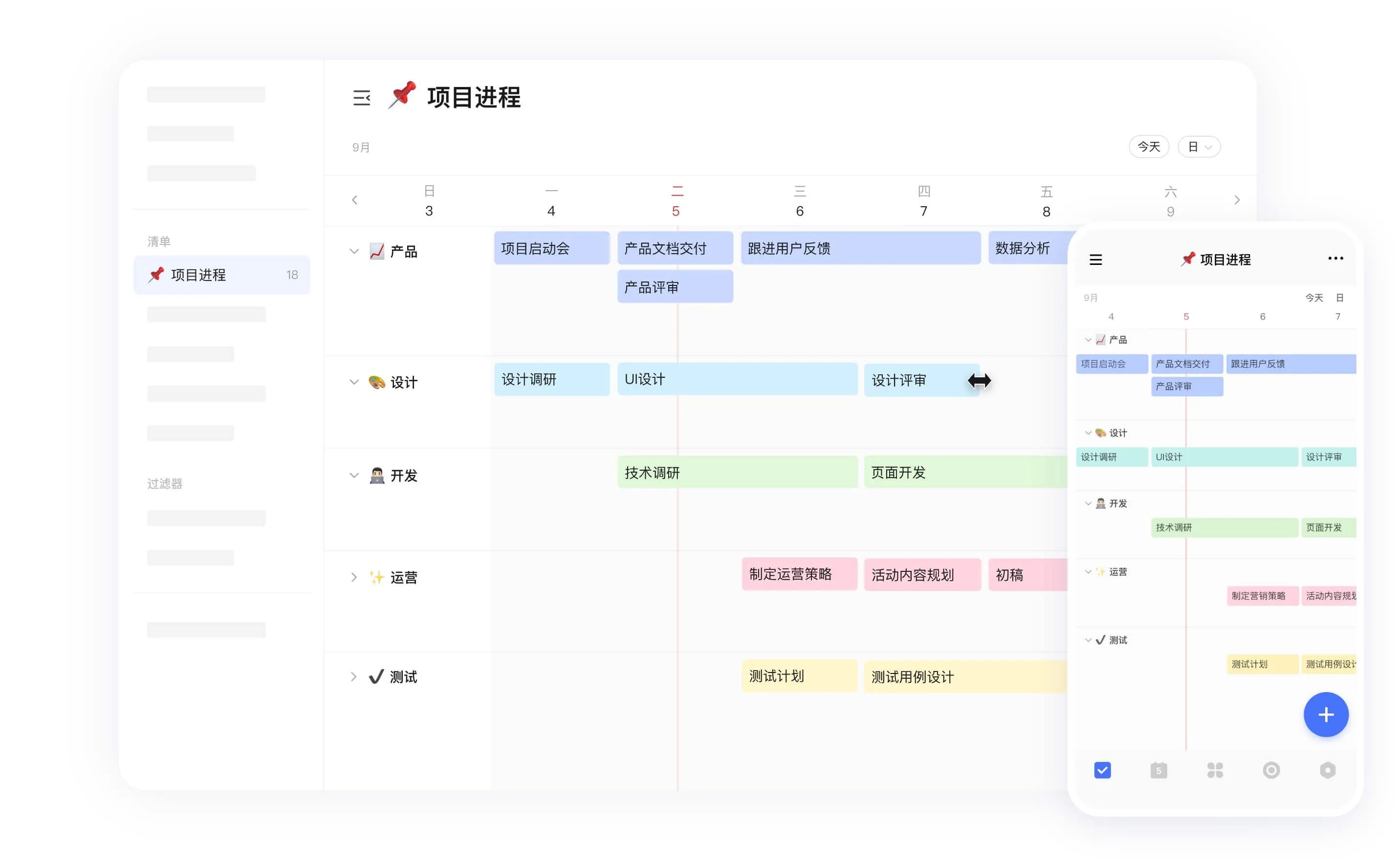Toggle collapse of the 设计 group

(x=353, y=382)
